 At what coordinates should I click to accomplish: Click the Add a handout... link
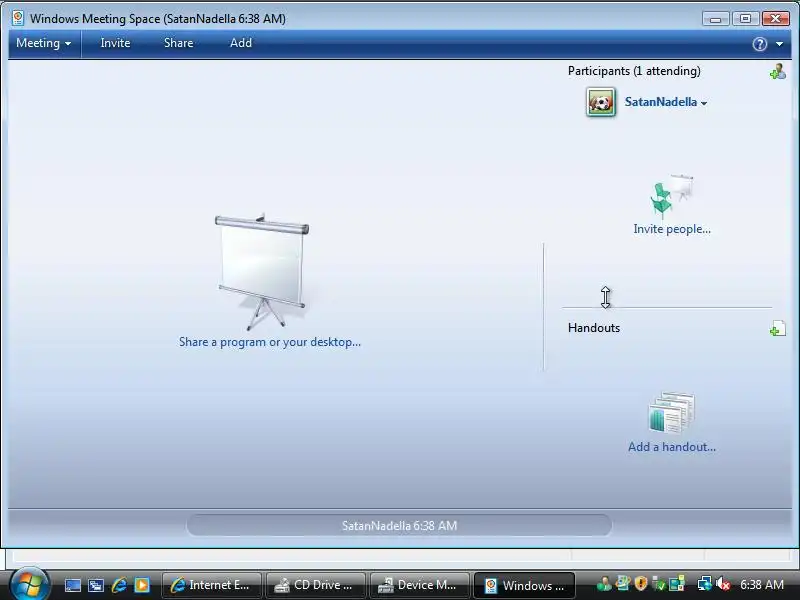pyautogui.click(x=672, y=447)
